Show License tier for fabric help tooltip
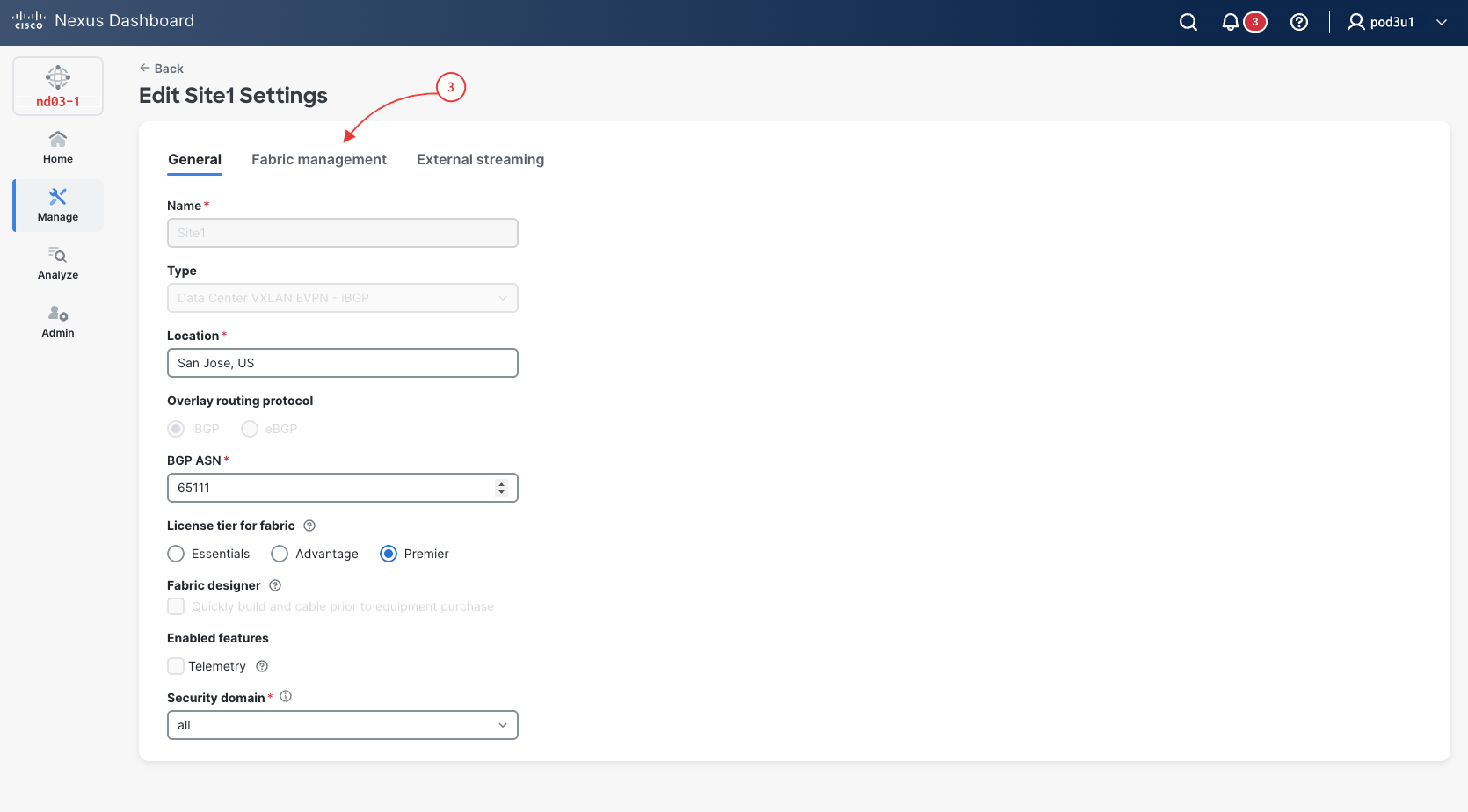 tap(309, 526)
